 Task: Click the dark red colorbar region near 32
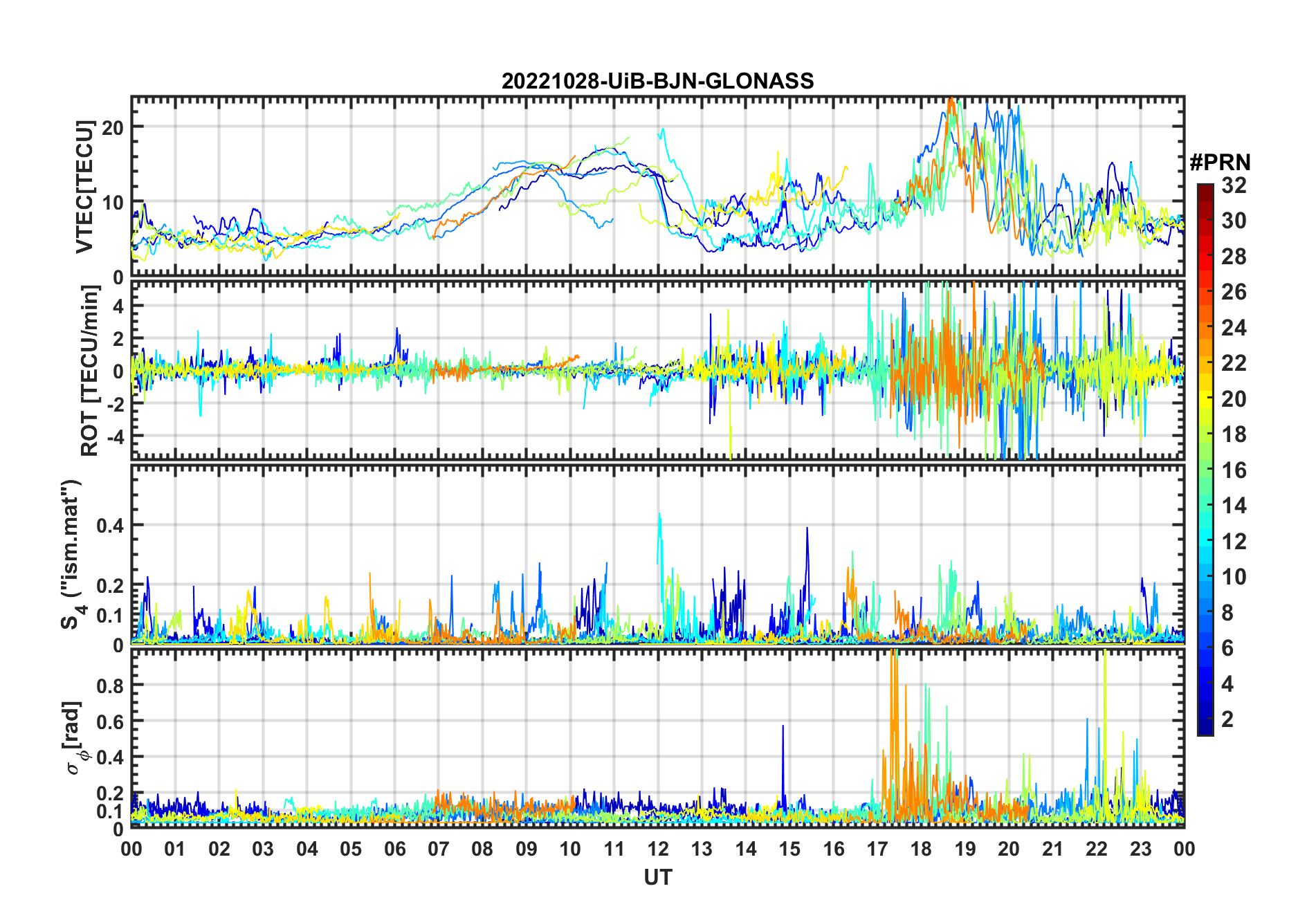pyautogui.click(x=1205, y=188)
